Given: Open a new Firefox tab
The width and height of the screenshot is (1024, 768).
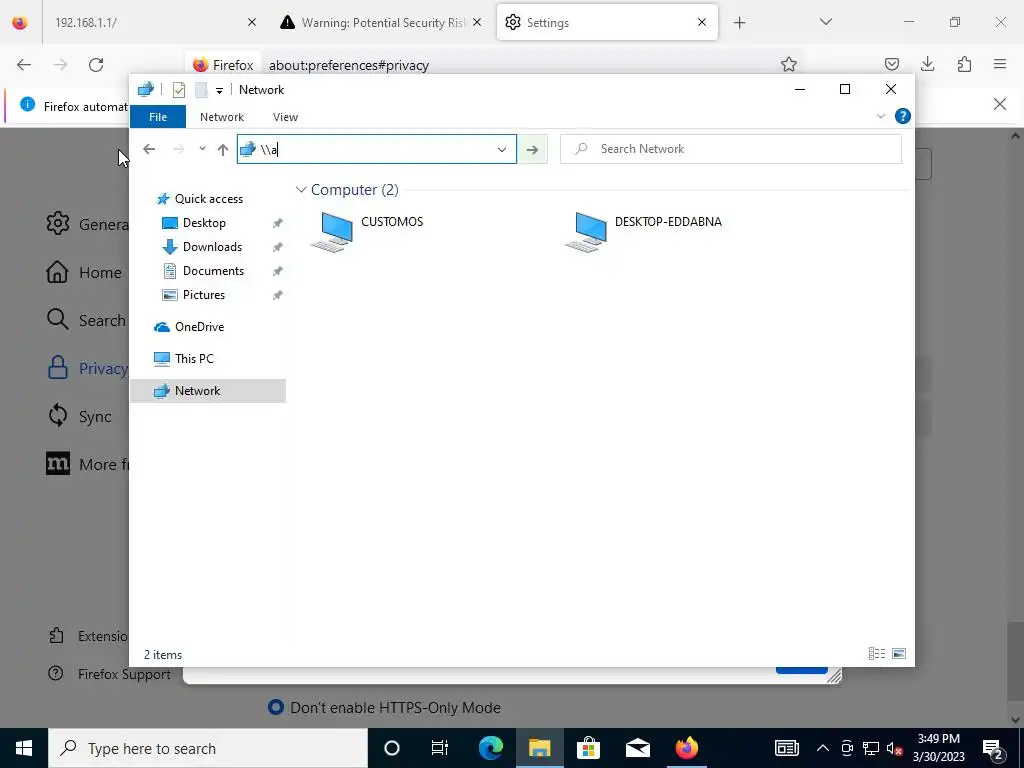Looking at the screenshot, I should point(739,23).
